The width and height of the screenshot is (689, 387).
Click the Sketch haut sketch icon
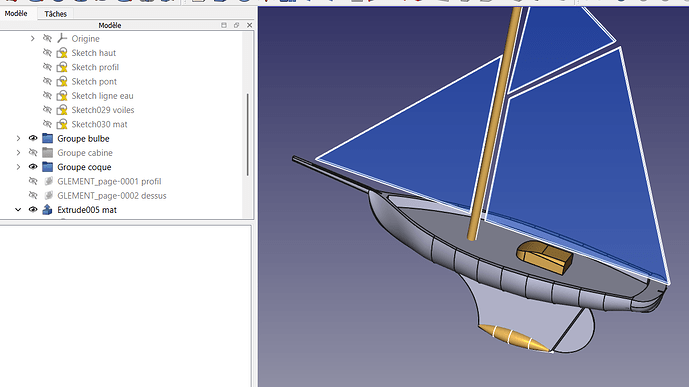coord(62,53)
